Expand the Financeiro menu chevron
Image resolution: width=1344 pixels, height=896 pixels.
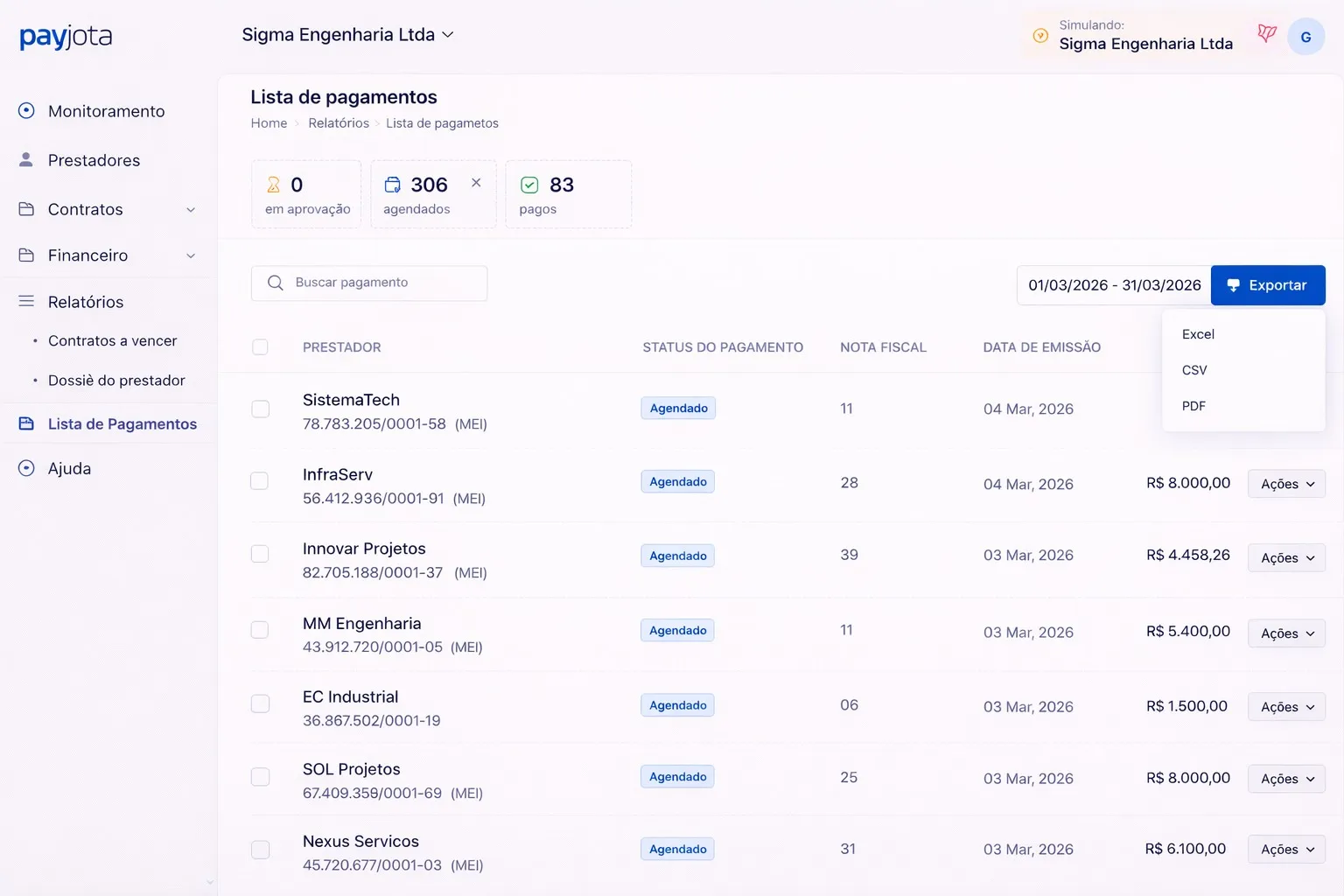coord(191,255)
